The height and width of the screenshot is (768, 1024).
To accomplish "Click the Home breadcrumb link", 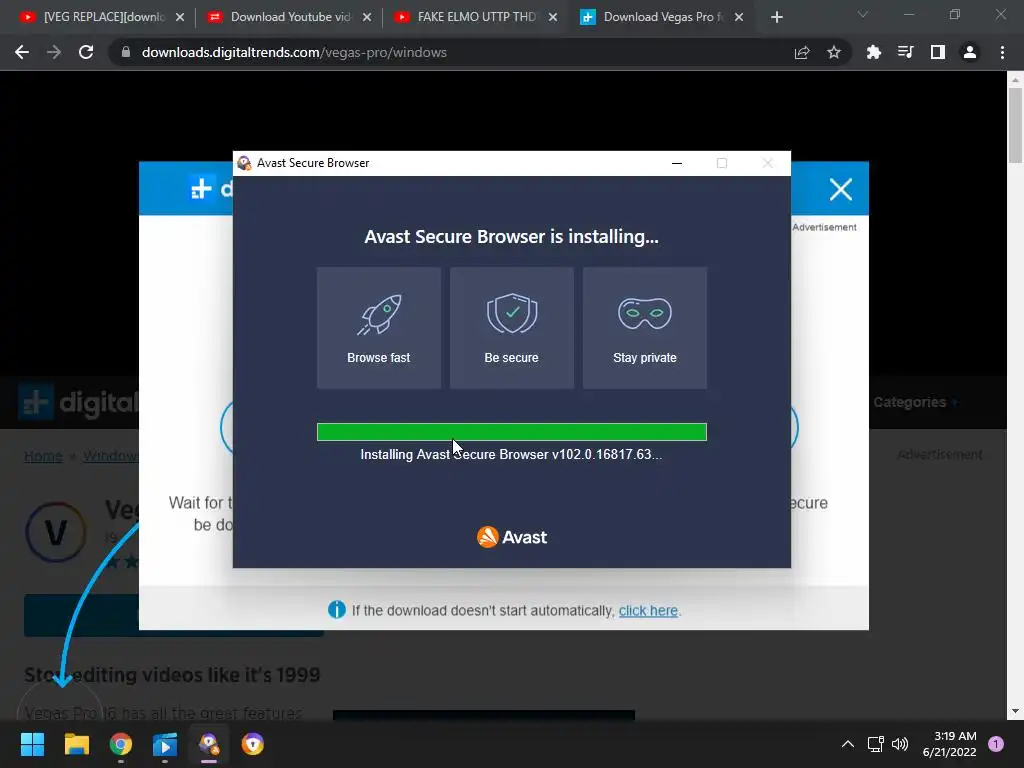I will coord(43,456).
